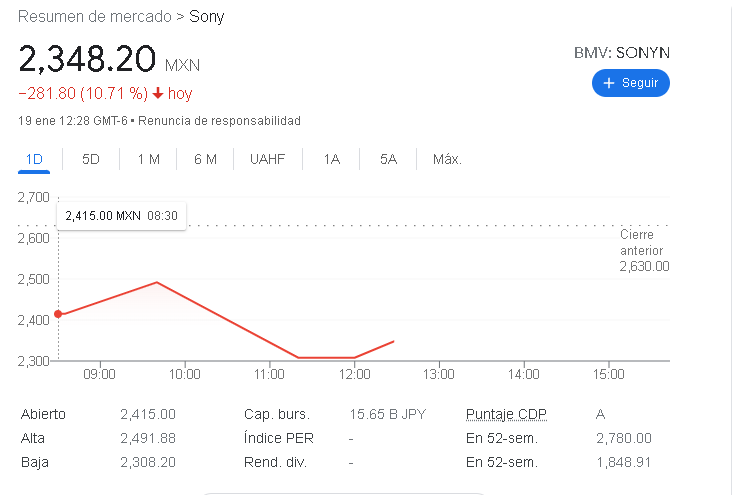This screenshot has height=495, width=732.
Task: Click the Seguir follow button
Action: [630, 83]
